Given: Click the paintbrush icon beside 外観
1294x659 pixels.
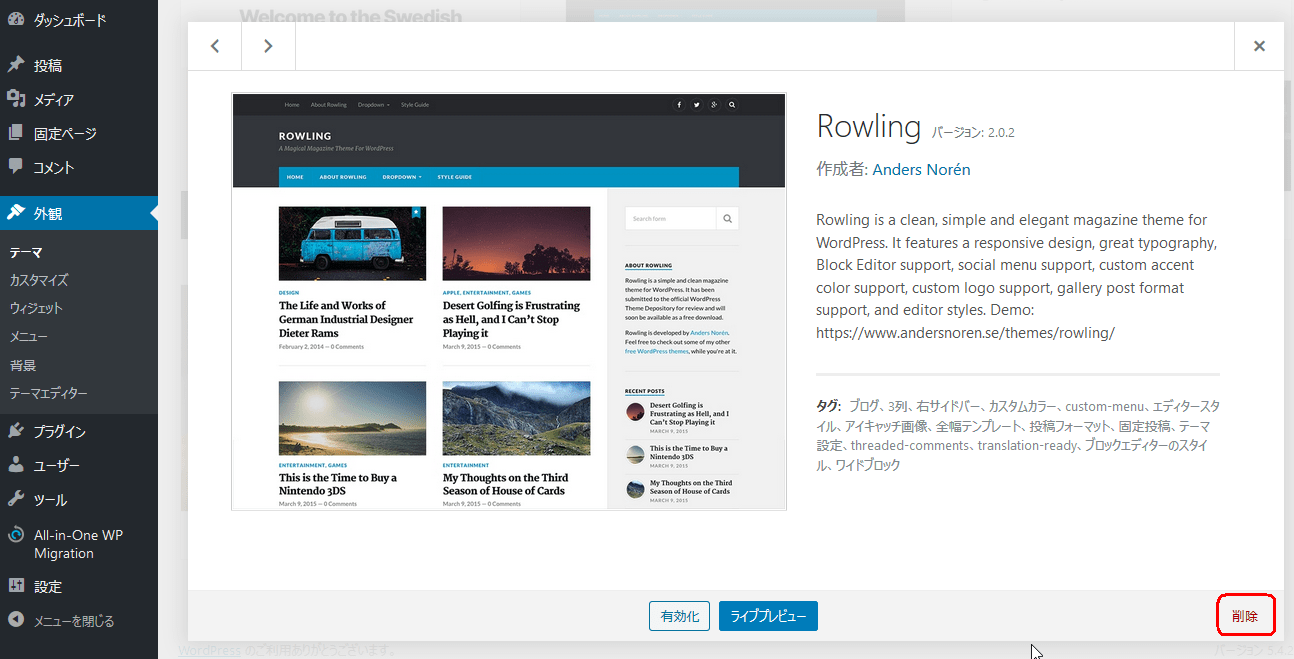Looking at the screenshot, I should (16, 213).
